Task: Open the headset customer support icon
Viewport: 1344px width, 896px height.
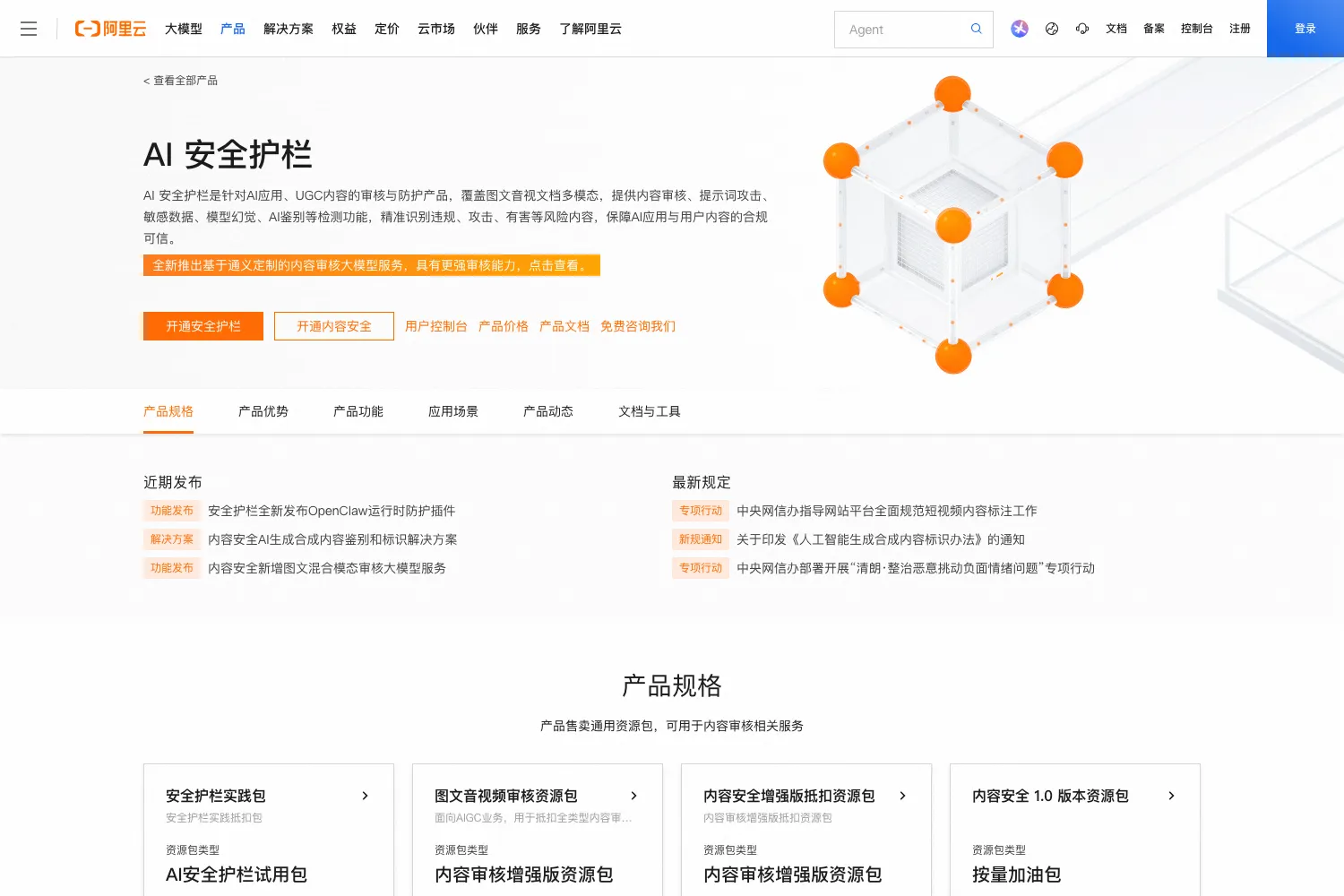Action: [1082, 29]
